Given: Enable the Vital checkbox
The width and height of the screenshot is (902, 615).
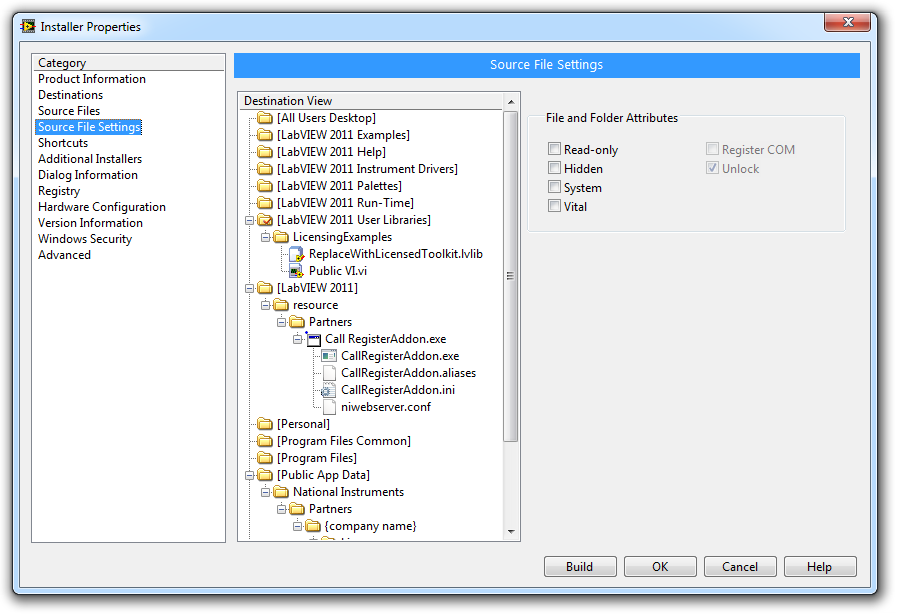Looking at the screenshot, I should (x=555, y=207).
